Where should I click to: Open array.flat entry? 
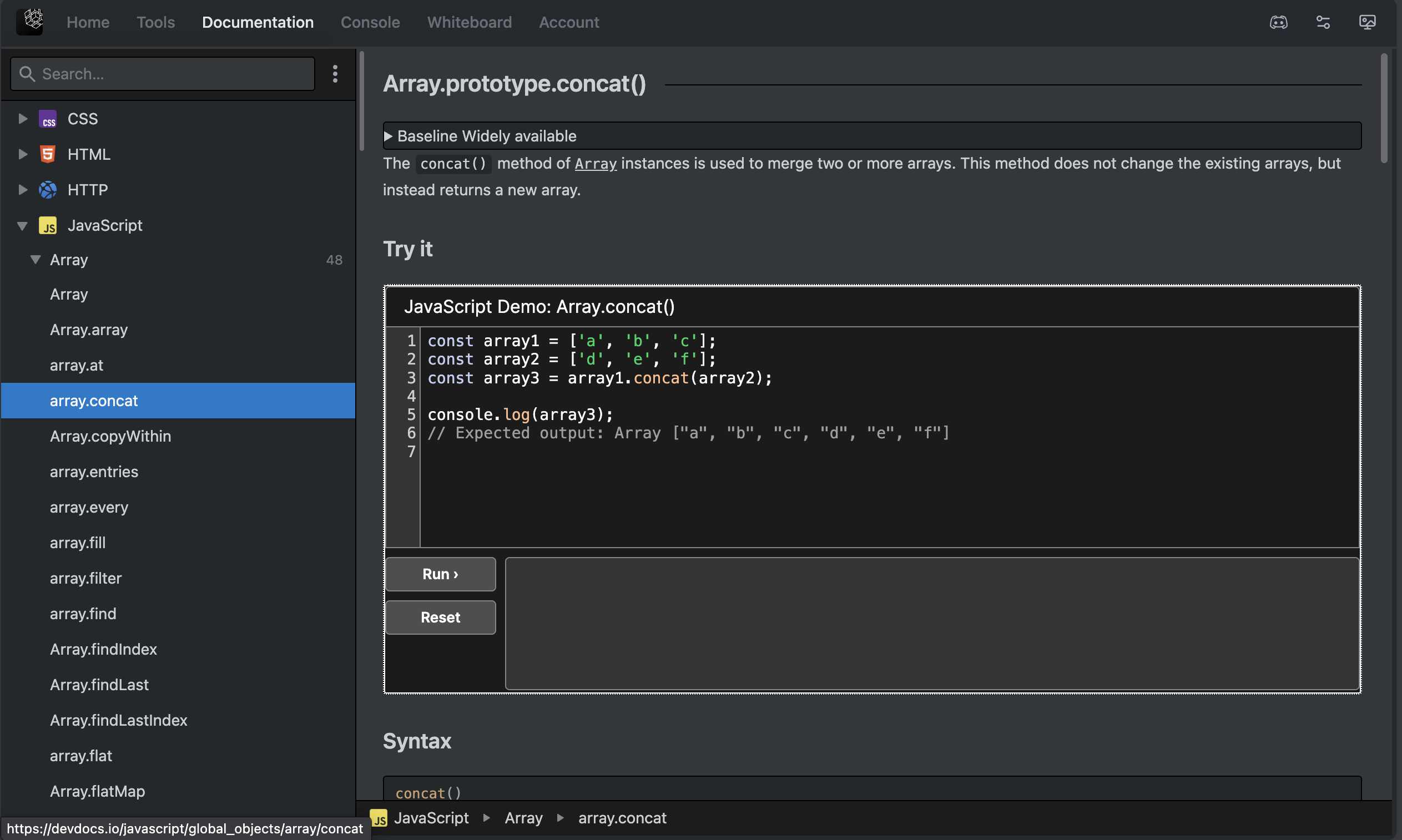pyautogui.click(x=81, y=756)
